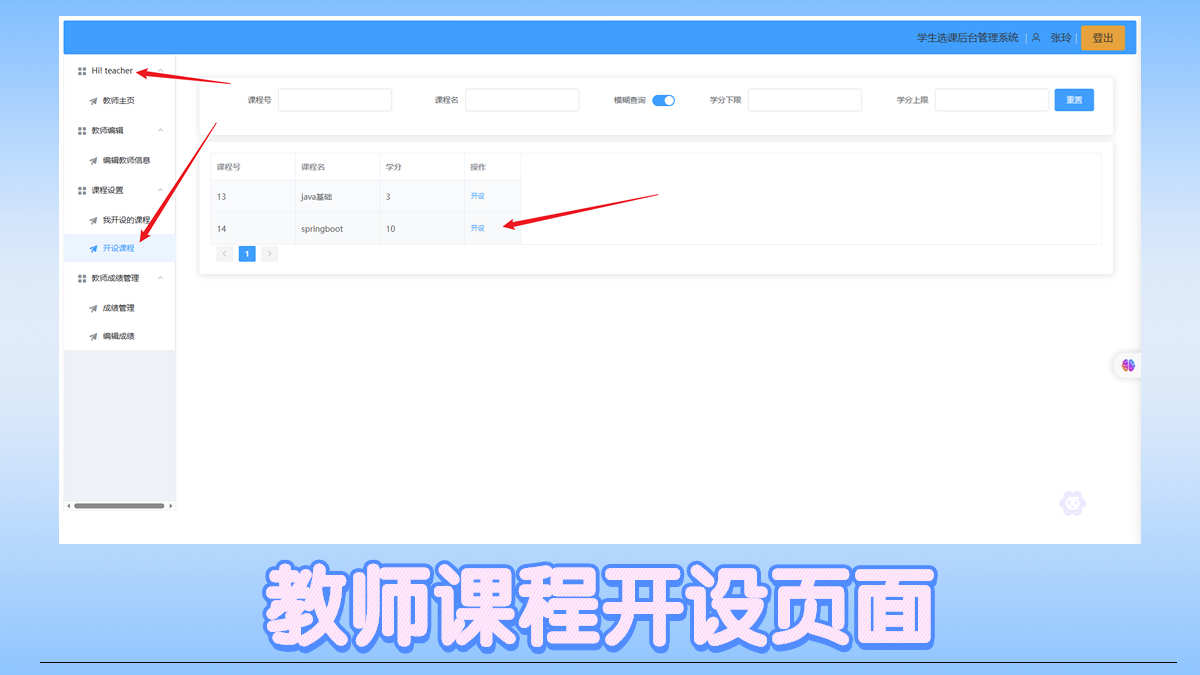This screenshot has height=675, width=1200.
Task: Select the 开设课程 menu item
Action: click(x=119, y=248)
